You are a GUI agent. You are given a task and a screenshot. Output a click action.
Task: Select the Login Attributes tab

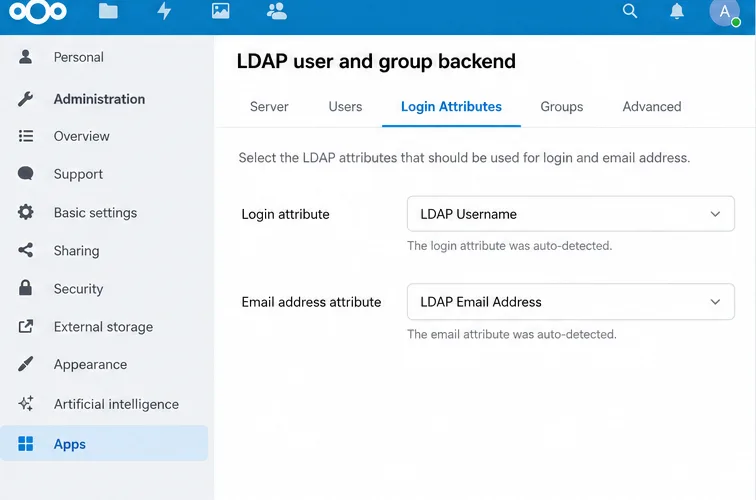tap(451, 107)
